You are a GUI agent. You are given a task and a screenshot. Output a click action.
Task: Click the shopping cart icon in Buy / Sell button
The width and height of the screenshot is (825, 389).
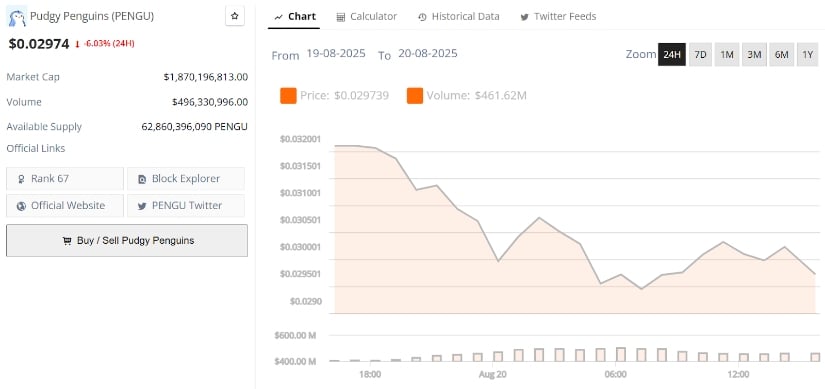click(67, 241)
